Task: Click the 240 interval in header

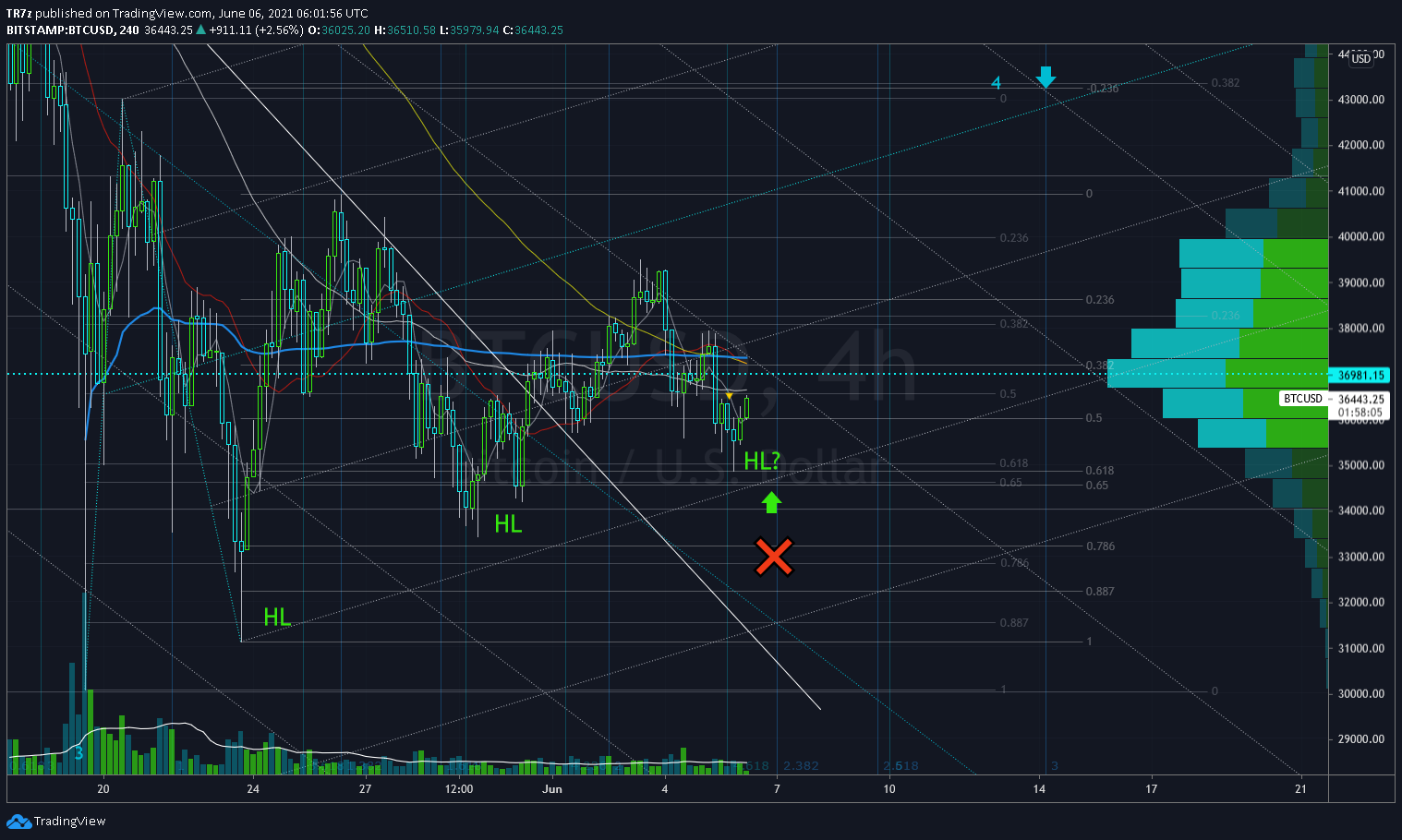Action: 129,30
